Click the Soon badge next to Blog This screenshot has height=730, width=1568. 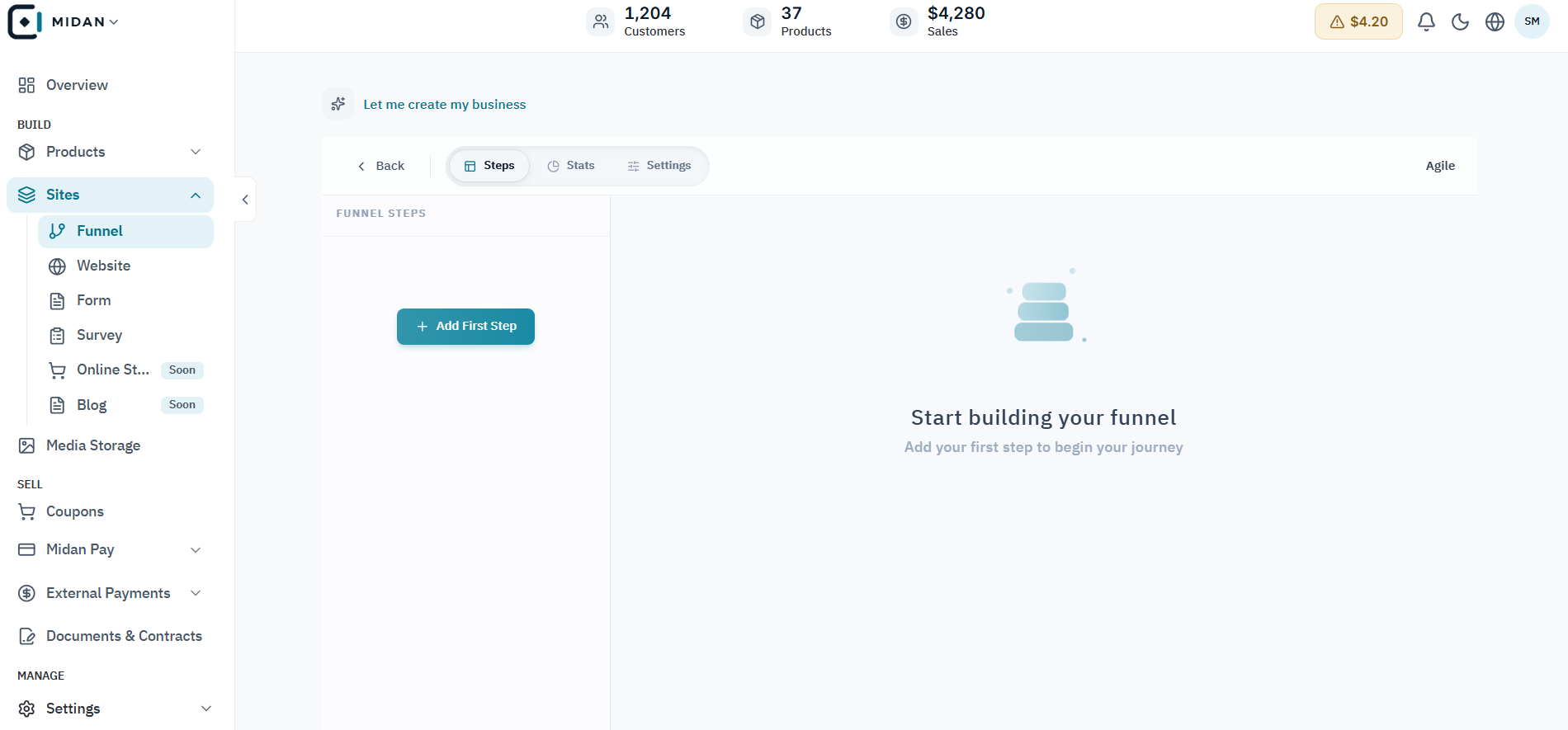click(182, 405)
